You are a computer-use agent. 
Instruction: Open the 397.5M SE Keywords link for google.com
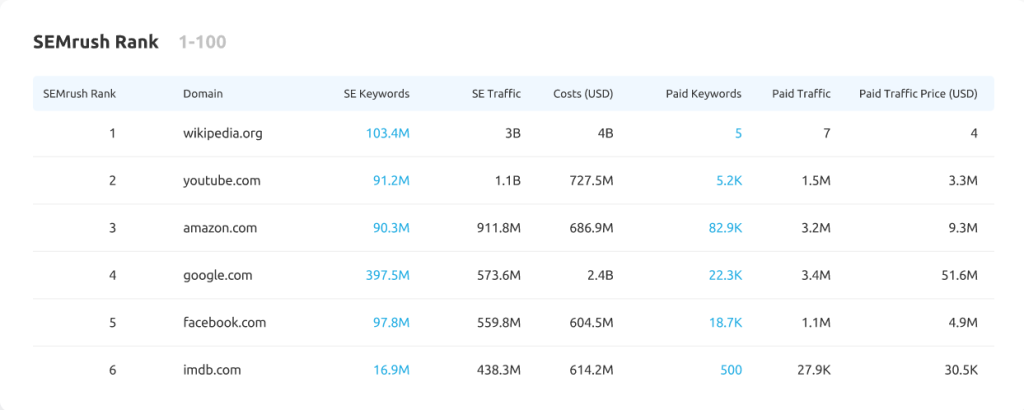[388, 276]
